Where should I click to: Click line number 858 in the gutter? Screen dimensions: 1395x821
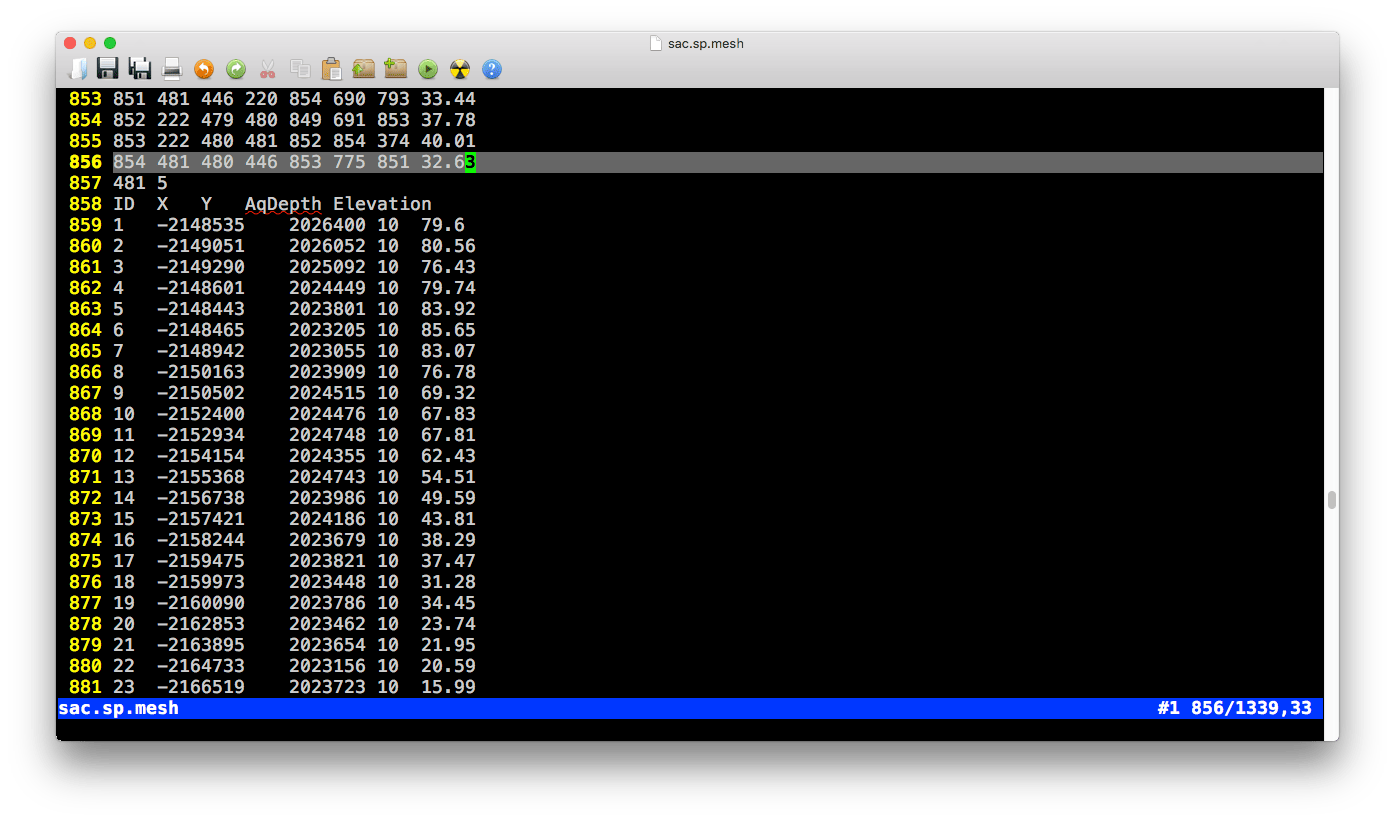tap(85, 204)
